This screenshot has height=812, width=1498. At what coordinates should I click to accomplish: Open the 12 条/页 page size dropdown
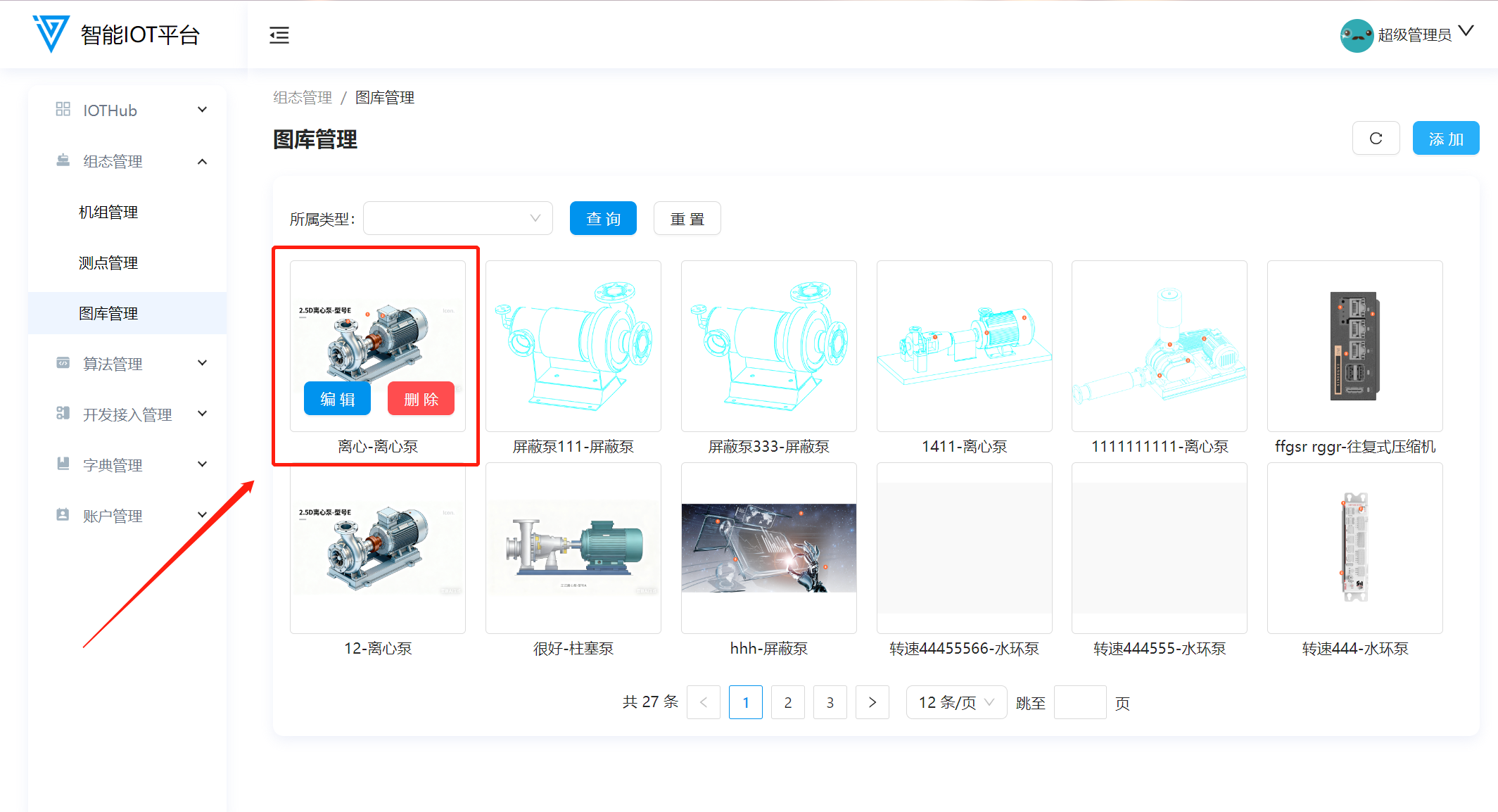click(x=956, y=702)
